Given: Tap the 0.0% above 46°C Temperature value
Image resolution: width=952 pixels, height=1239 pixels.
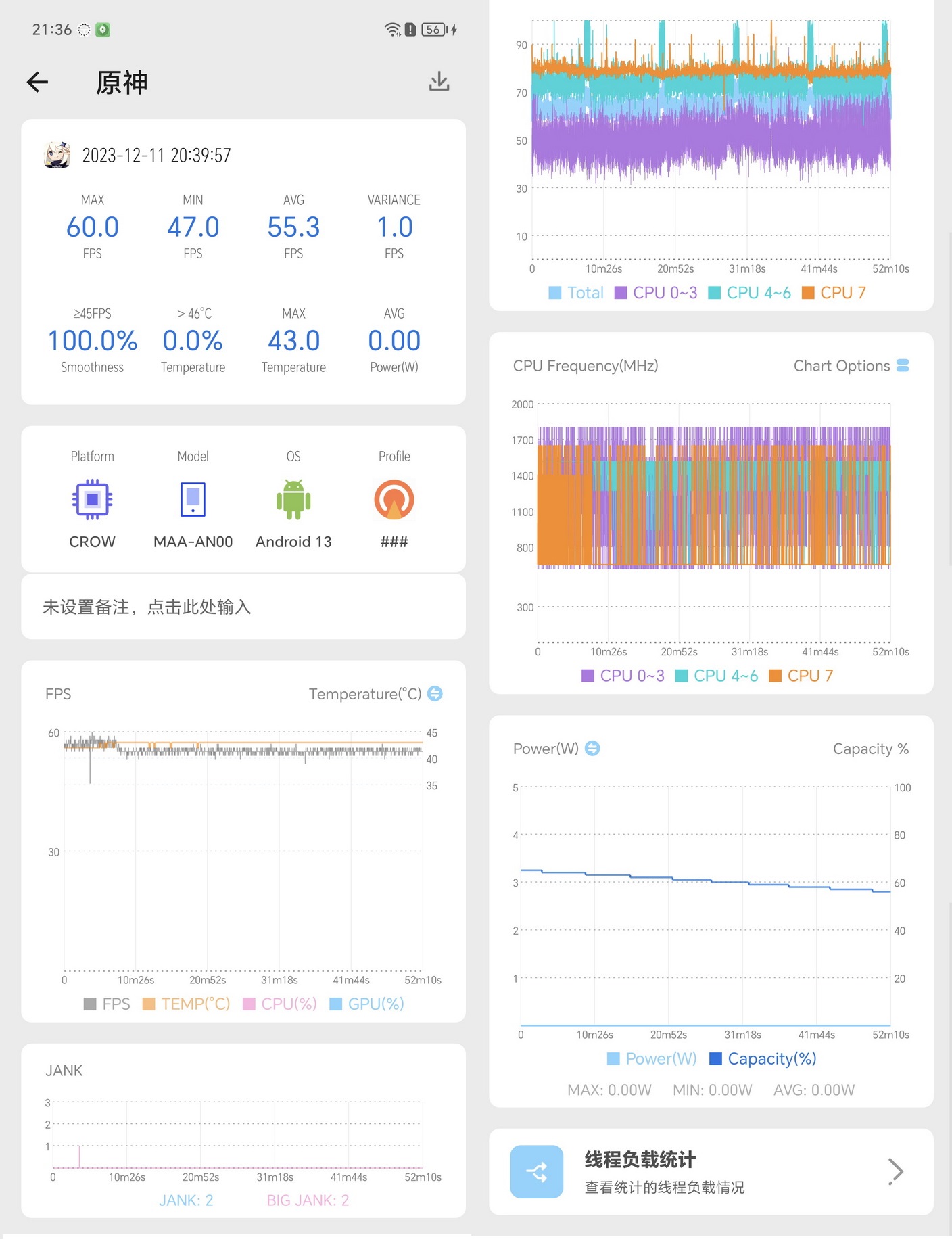Looking at the screenshot, I should coord(193,341).
